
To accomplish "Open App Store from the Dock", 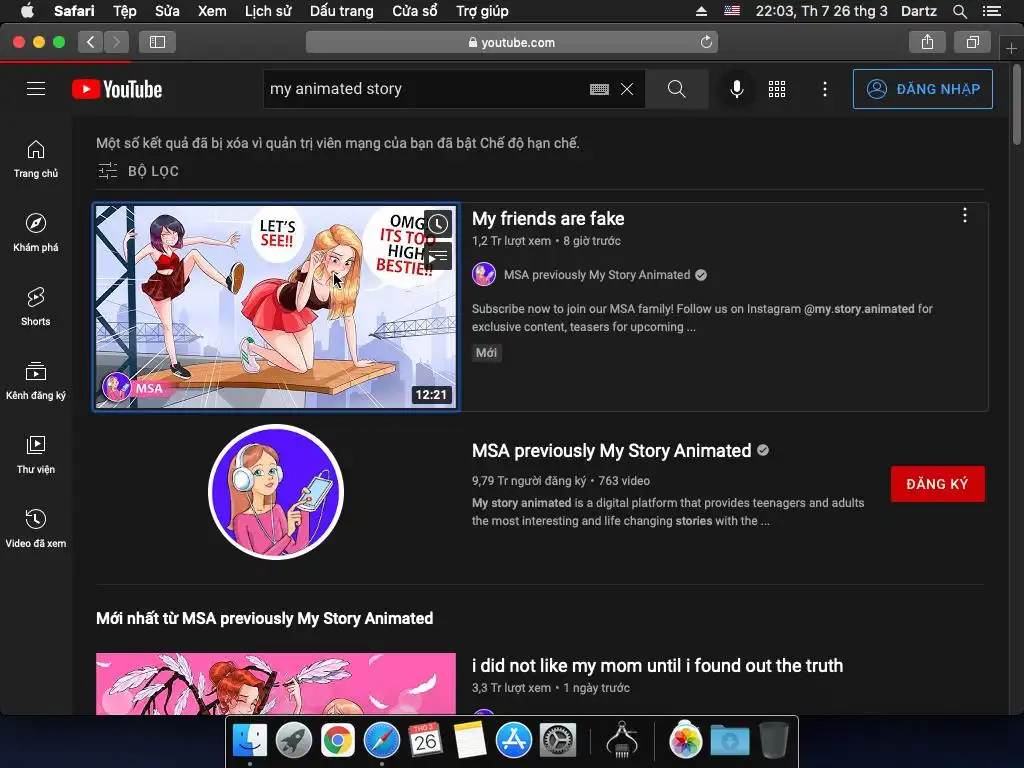I will pos(514,740).
